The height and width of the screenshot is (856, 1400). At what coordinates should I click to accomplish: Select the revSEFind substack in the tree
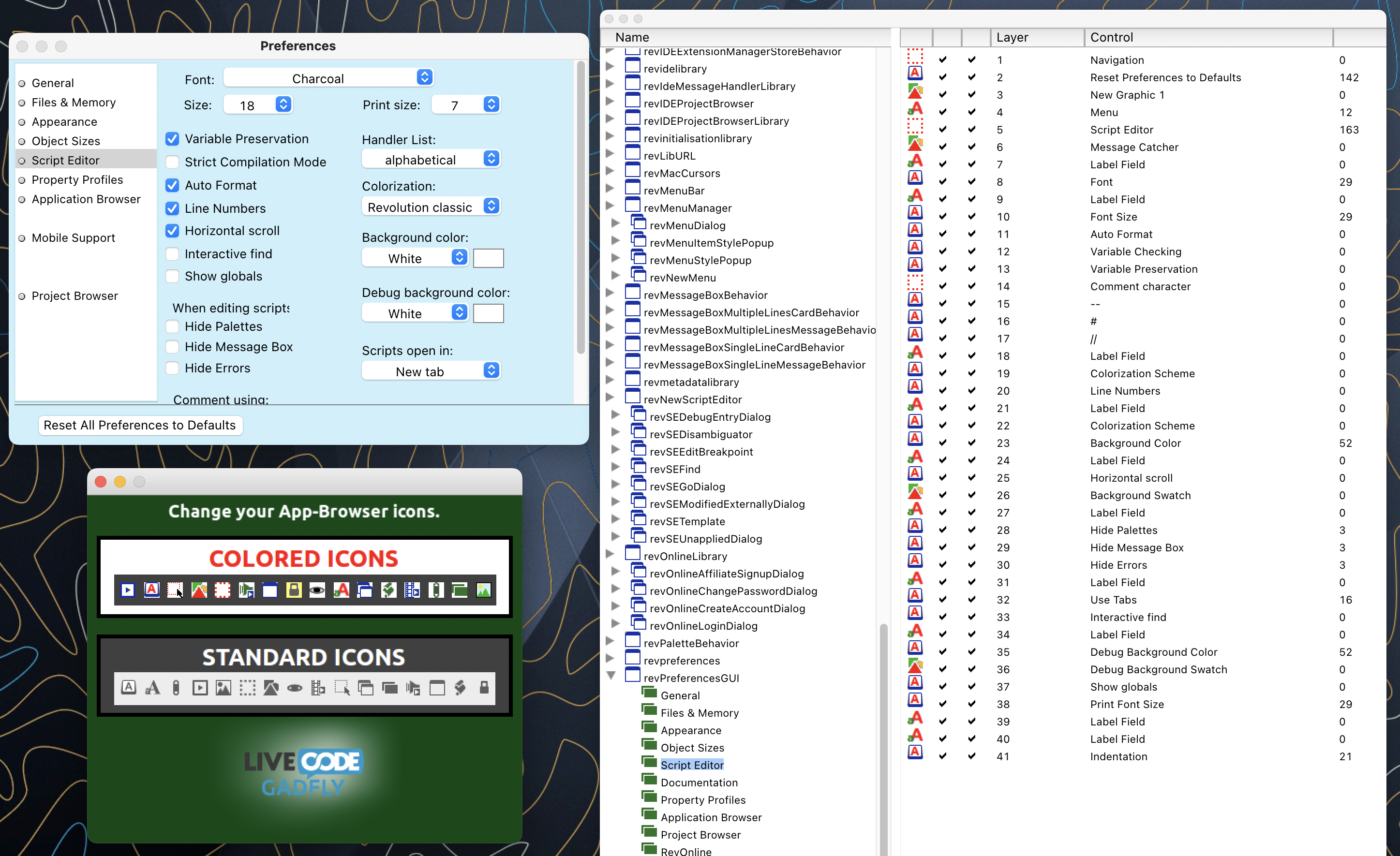(674, 469)
